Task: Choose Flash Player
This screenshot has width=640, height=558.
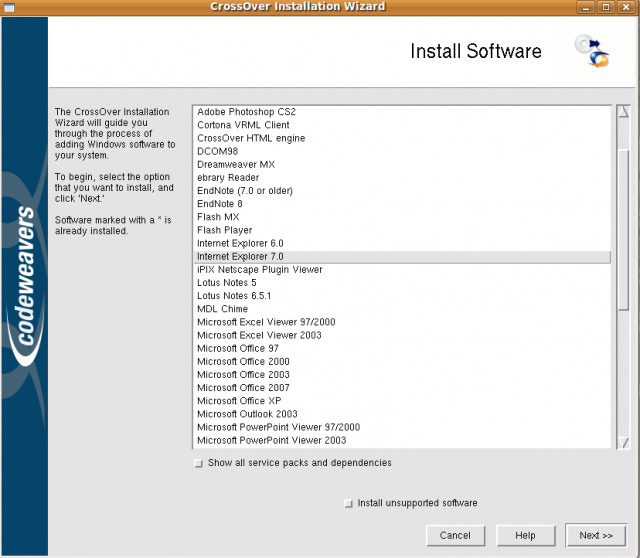Action: [402, 230]
